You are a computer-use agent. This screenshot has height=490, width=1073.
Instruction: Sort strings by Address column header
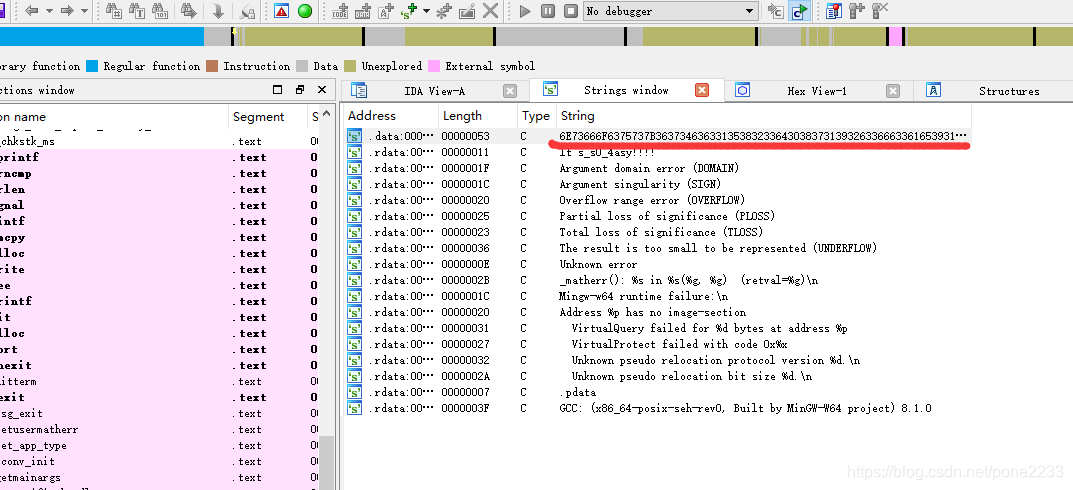tap(390, 116)
